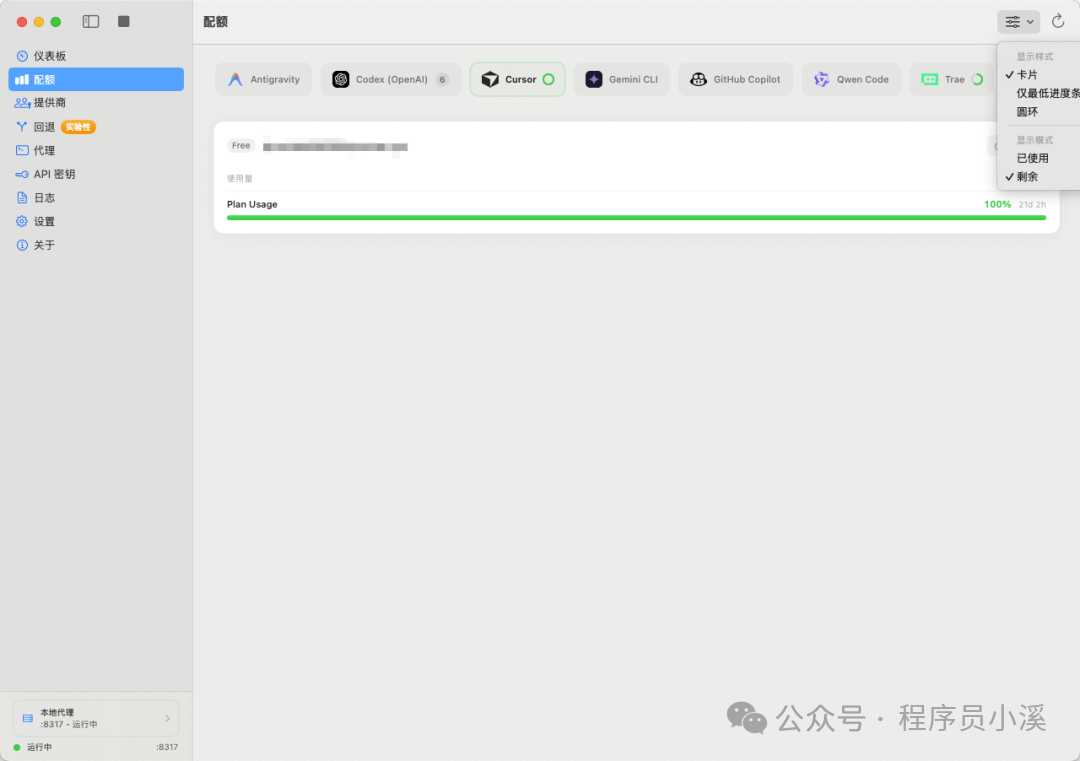Open the 日志 logs entry
Image resolution: width=1080 pixels, height=761 pixels.
(96, 198)
